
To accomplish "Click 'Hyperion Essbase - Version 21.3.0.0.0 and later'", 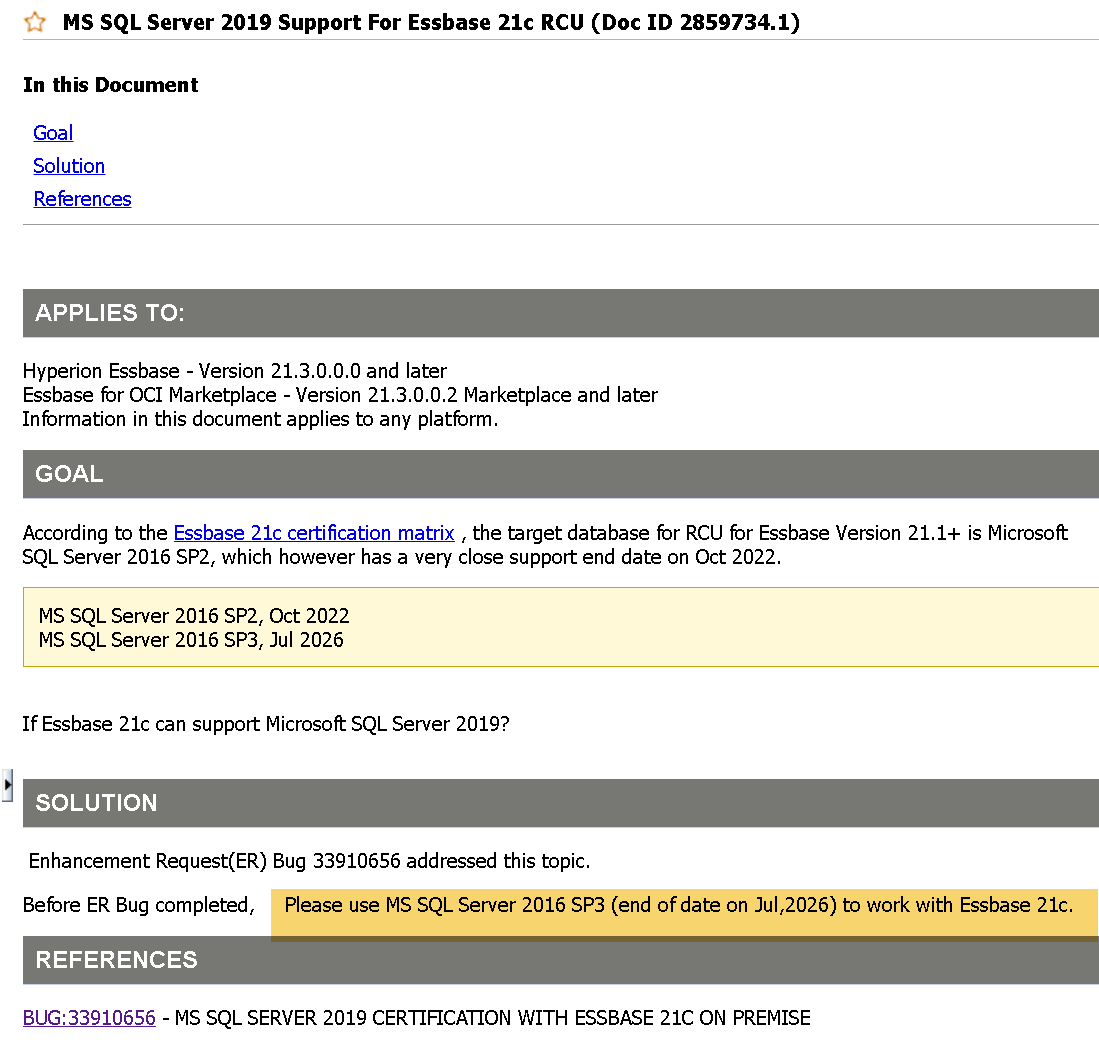I will coord(235,371).
